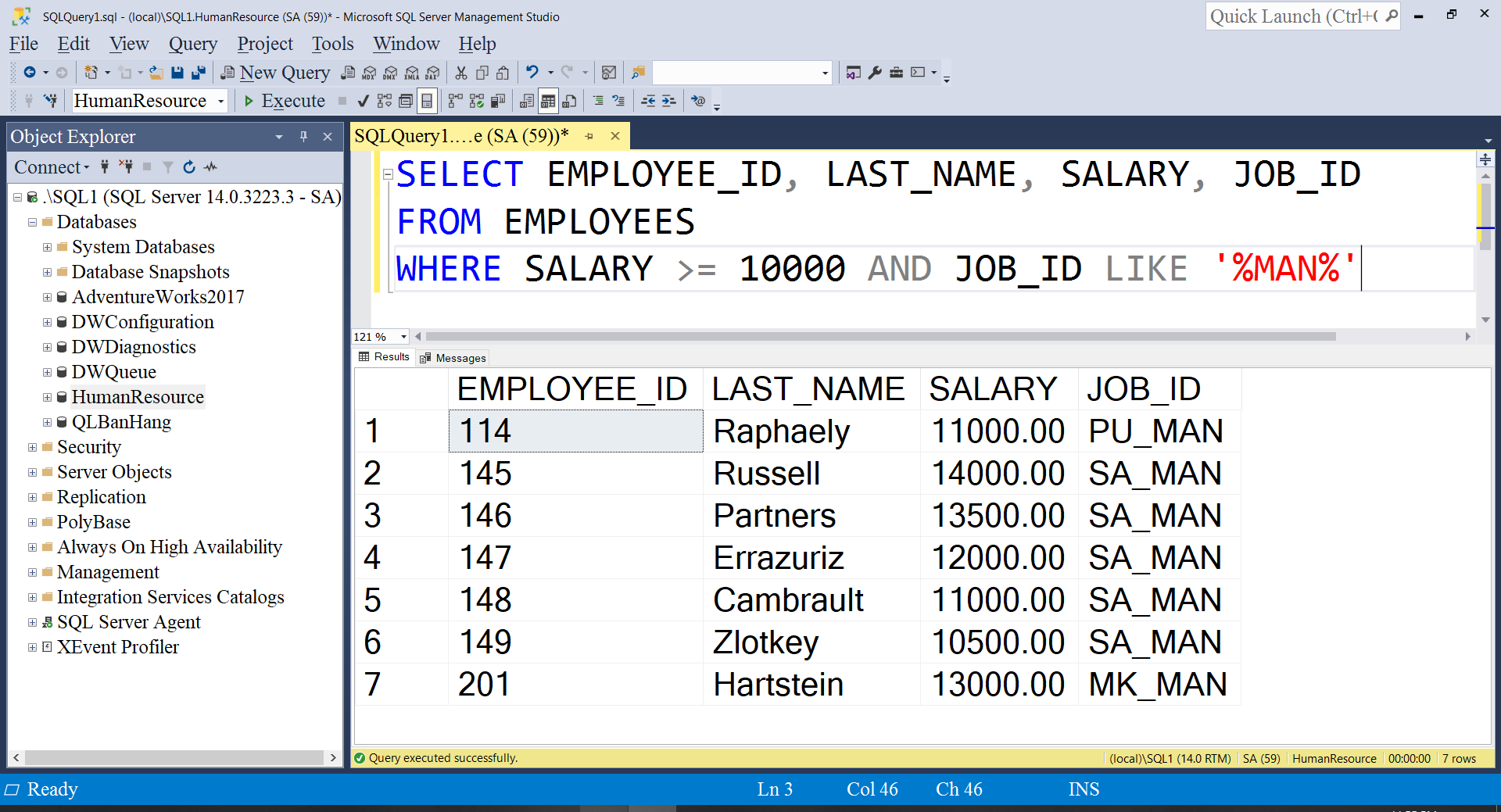1501x812 pixels.
Task: Click the Properties wrench icon
Action: [x=875, y=73]
